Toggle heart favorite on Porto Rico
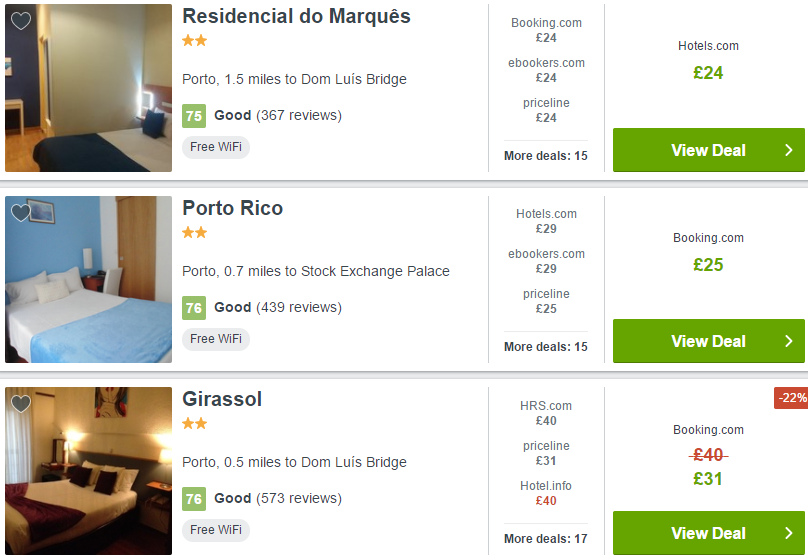Screen dimensions: 808x559 pyautogui.click(x=20, y=213)
